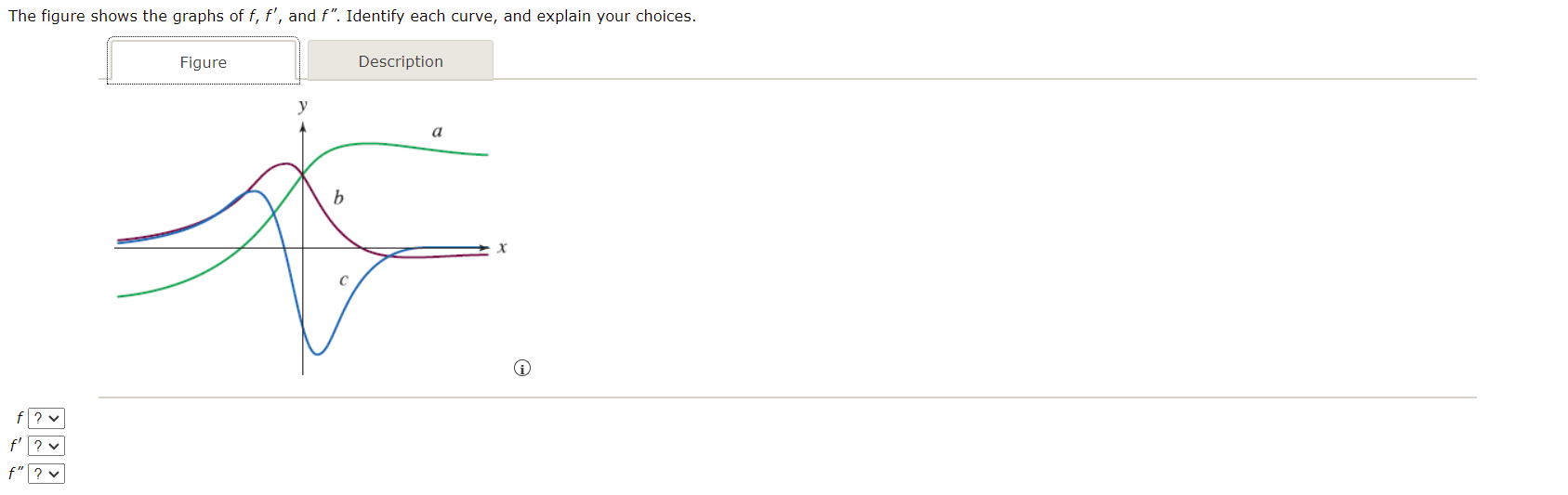Click the curve label a

[x=437, y=132]
